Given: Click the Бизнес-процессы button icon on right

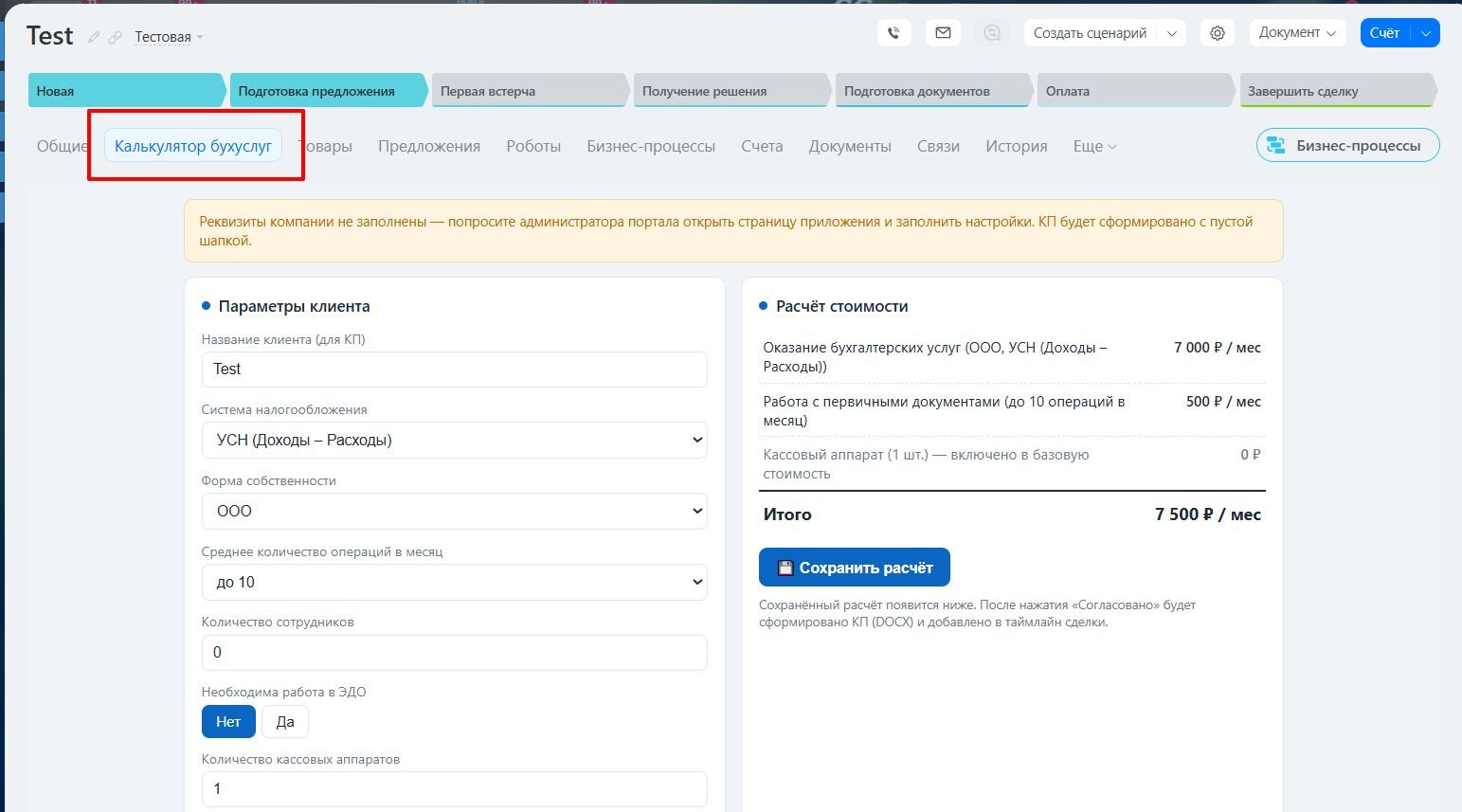Looking at the screenshot, I should click(x=1276, y=146).
